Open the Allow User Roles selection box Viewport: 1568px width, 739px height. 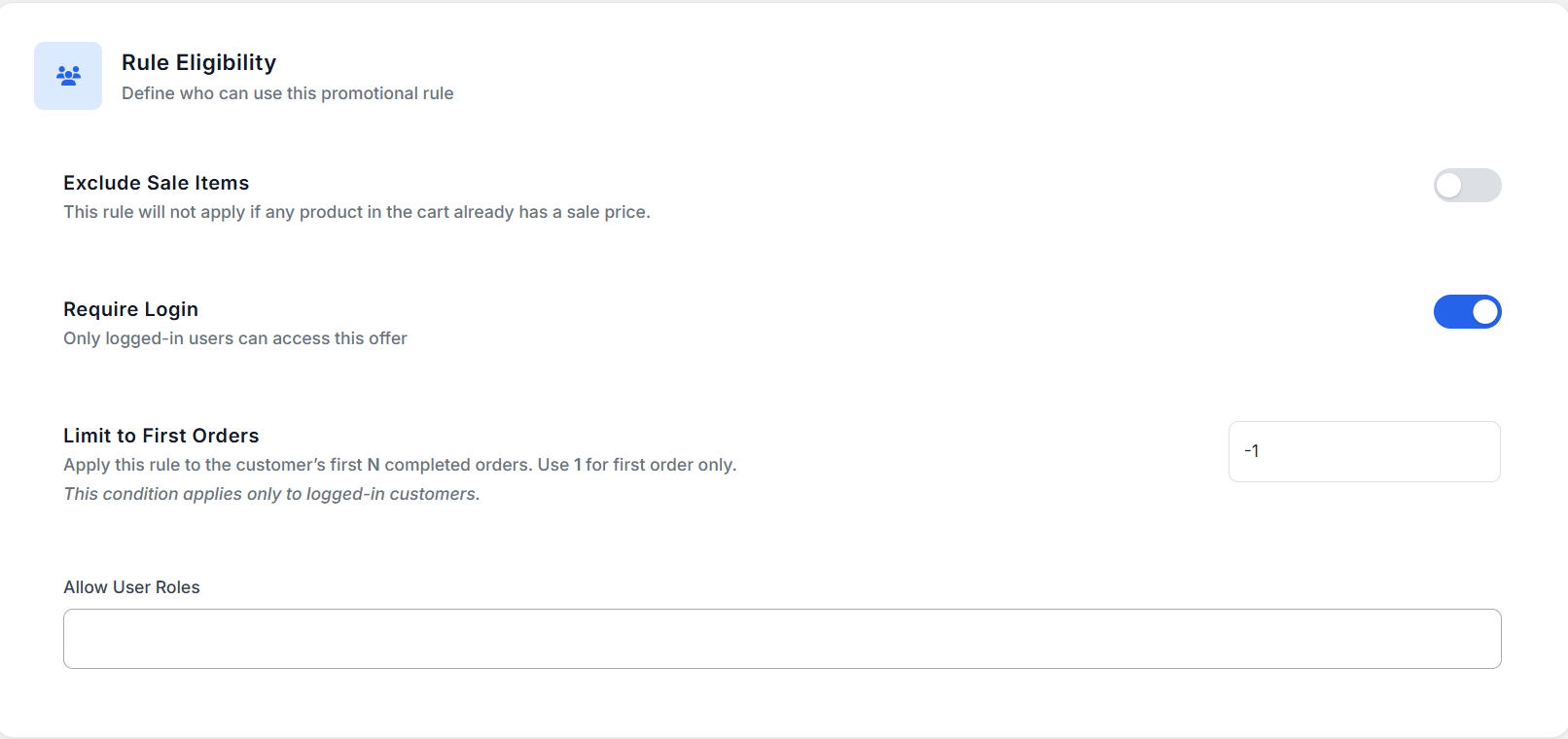[782, 639]
